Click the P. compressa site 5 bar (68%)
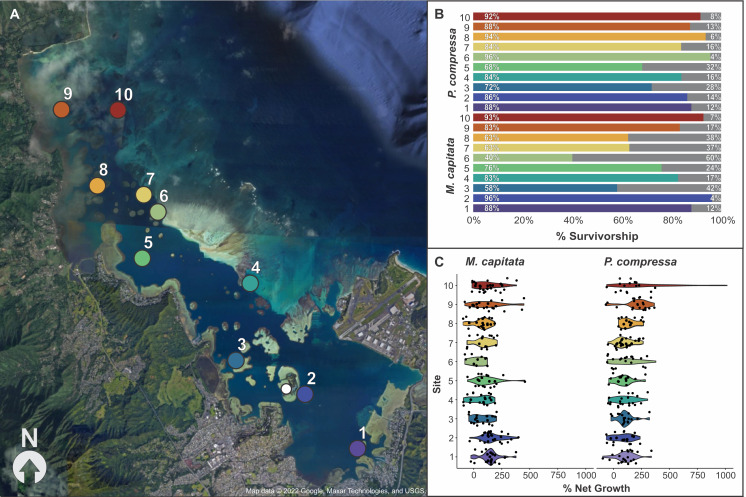The height and width of the screenshot is (497, 746). click(x=558, y=67)
